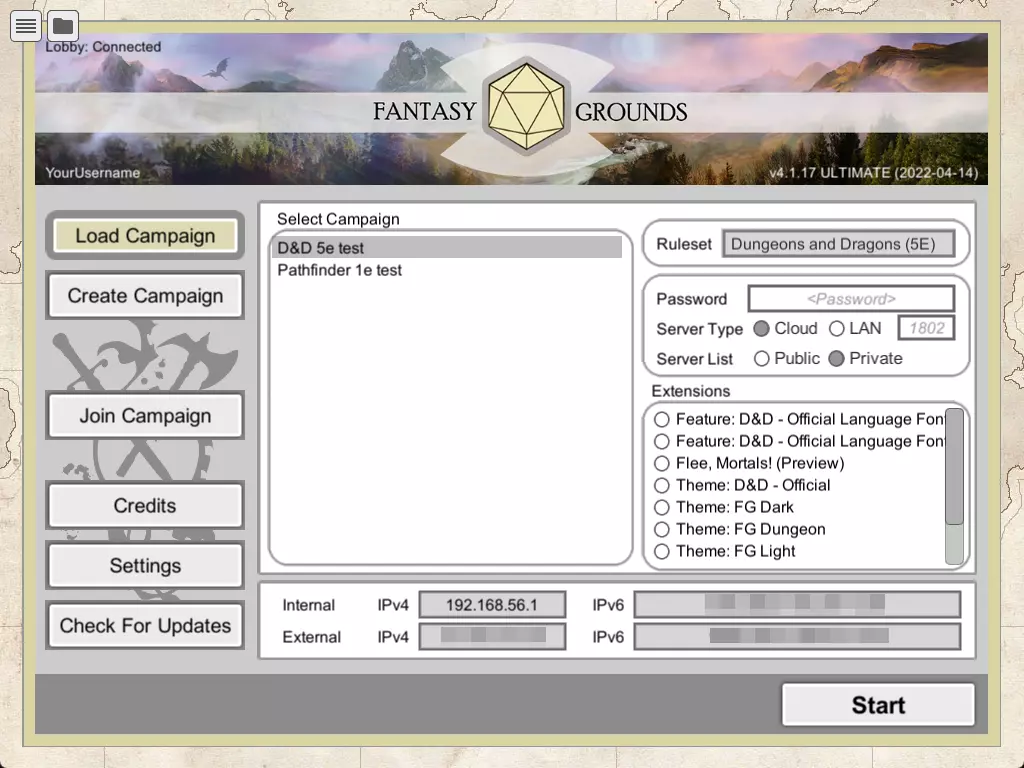1024x768 pixels.
Task: Enable Theme: D&D - Official extension
Action: click(x=662, y=485)
